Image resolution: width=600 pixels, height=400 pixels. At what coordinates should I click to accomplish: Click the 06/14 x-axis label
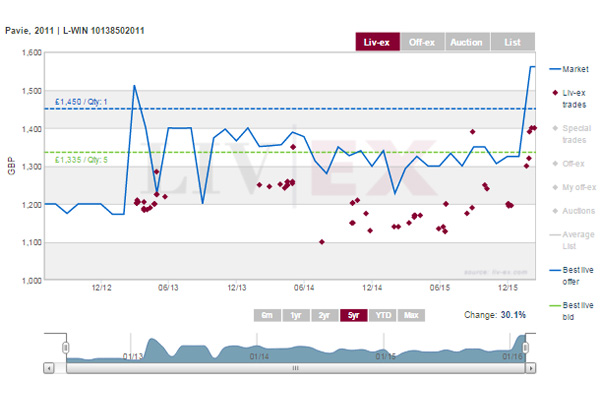tap(304, 287)
